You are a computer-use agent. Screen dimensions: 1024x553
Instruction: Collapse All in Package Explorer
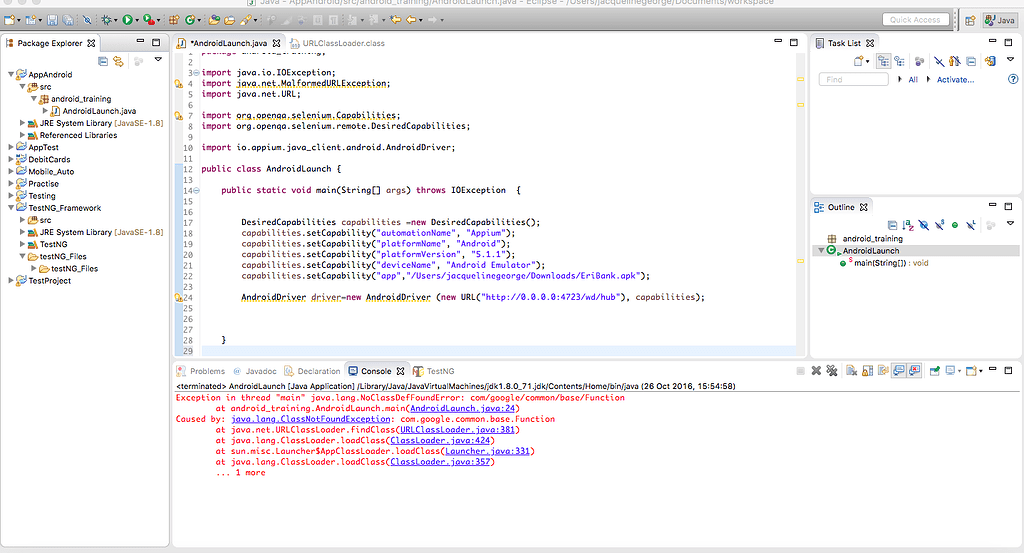103,61
